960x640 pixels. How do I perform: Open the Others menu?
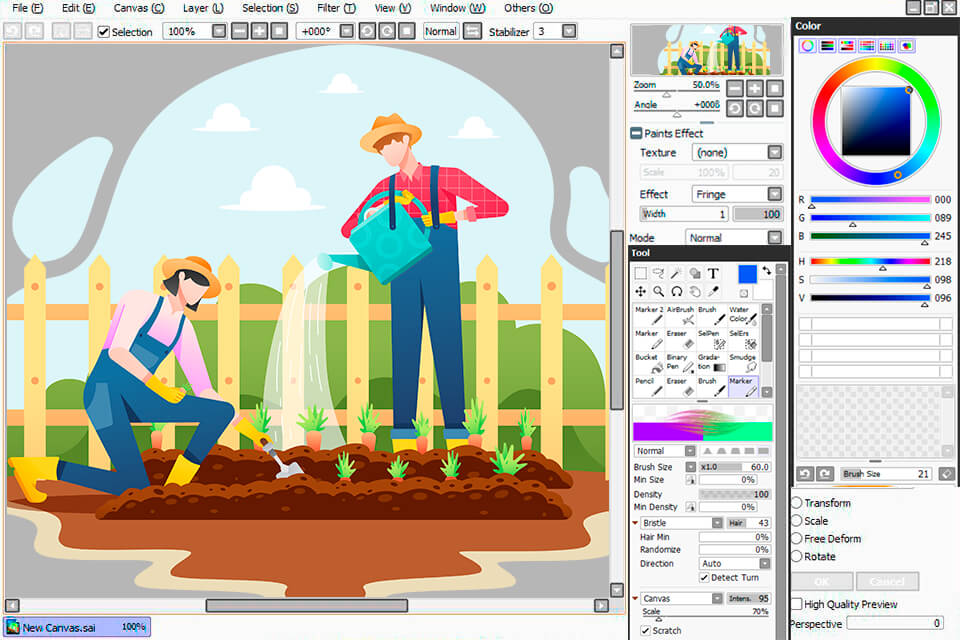(528, 8)
